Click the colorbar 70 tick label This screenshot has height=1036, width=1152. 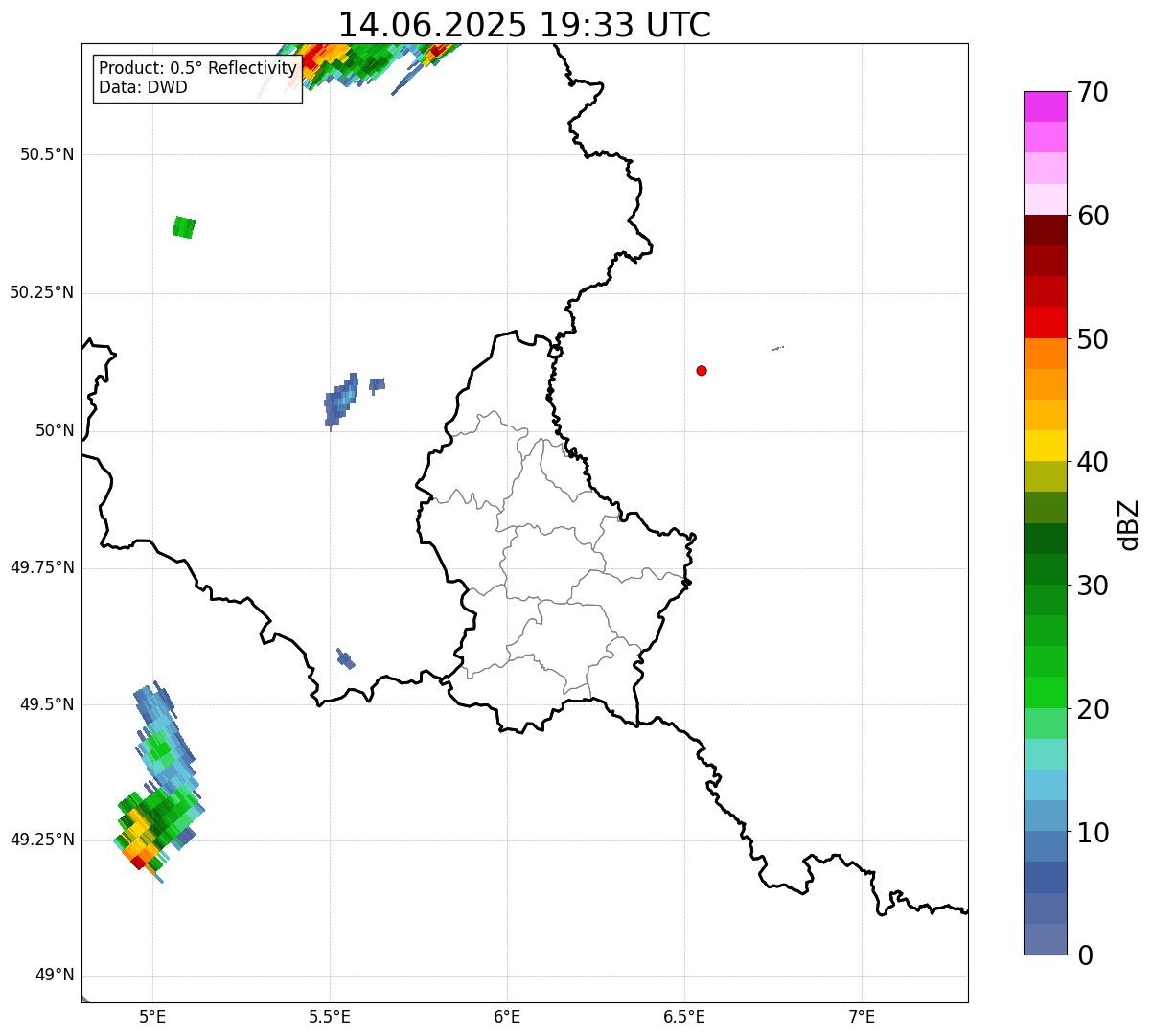(1092, 92)
